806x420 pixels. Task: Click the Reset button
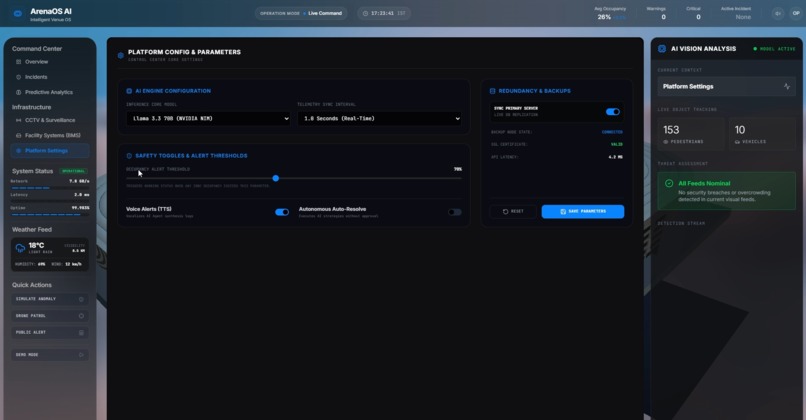tap(513, 211)
